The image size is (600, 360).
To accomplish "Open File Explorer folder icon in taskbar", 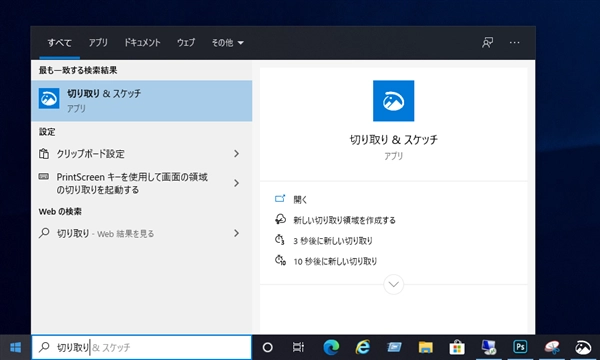I will coord(425,347).
